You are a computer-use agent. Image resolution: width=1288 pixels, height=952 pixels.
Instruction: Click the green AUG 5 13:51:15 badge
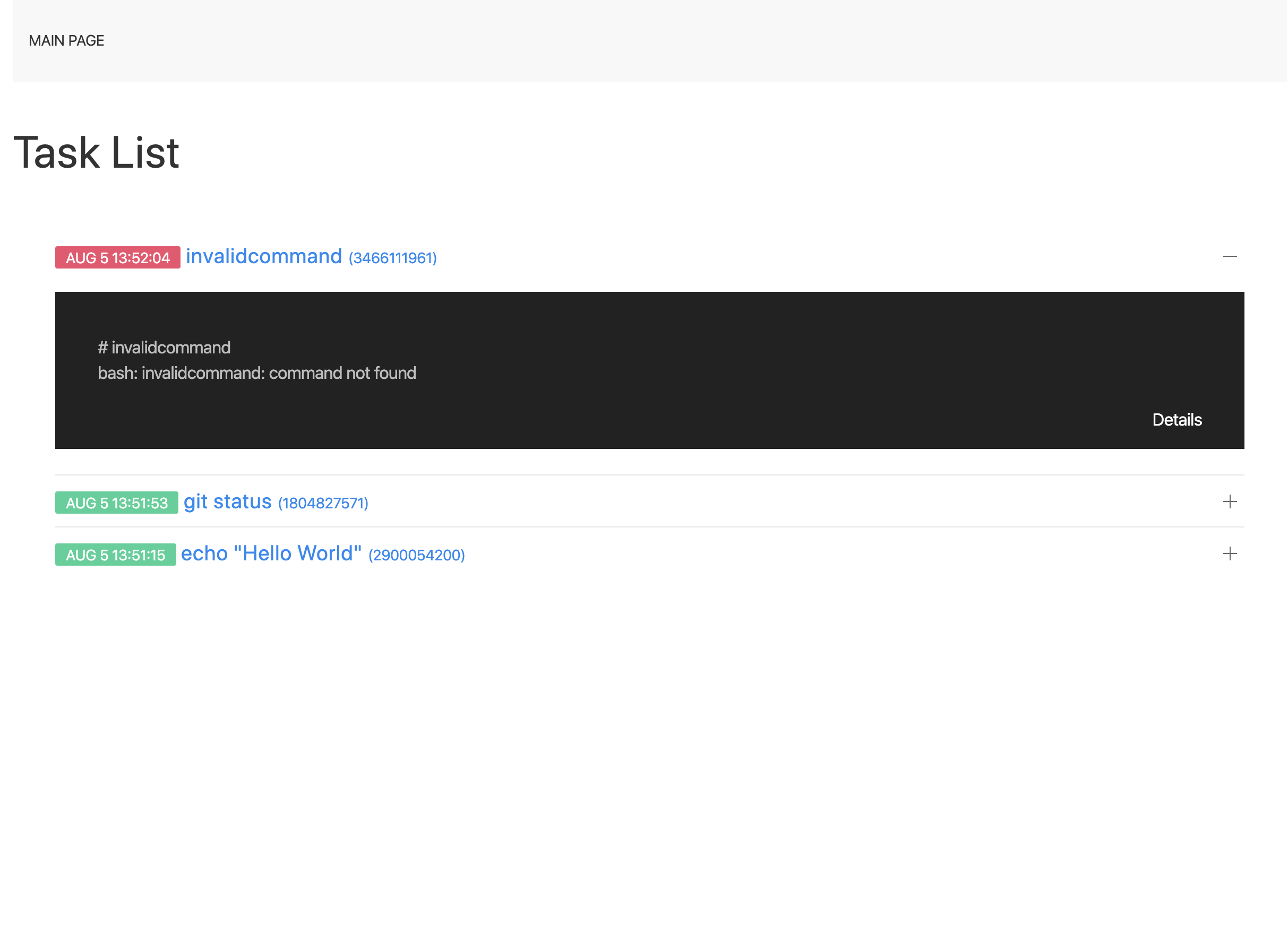[x=115, y=555]
